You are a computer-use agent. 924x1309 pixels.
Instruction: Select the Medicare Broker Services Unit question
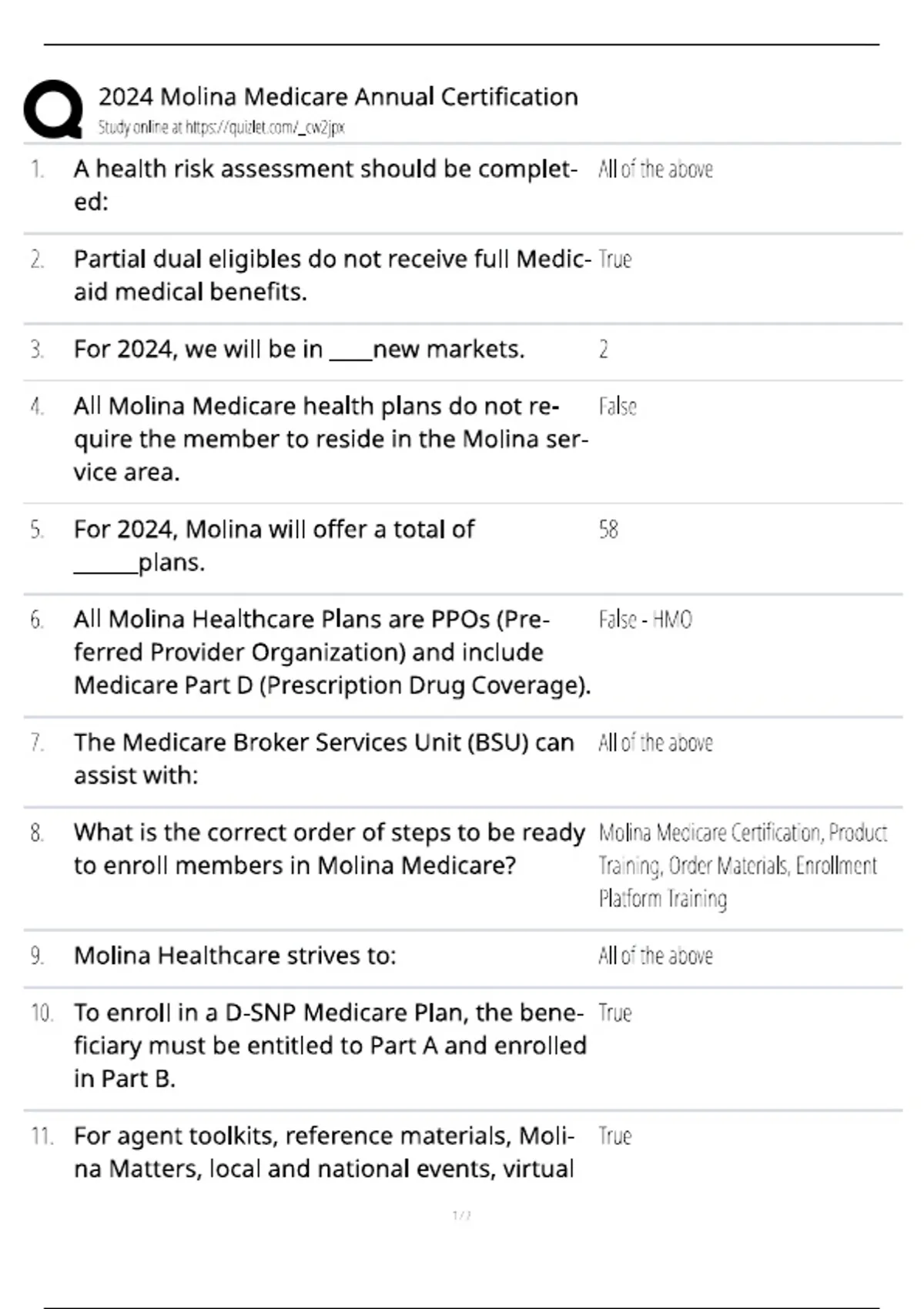pos(324,758)
